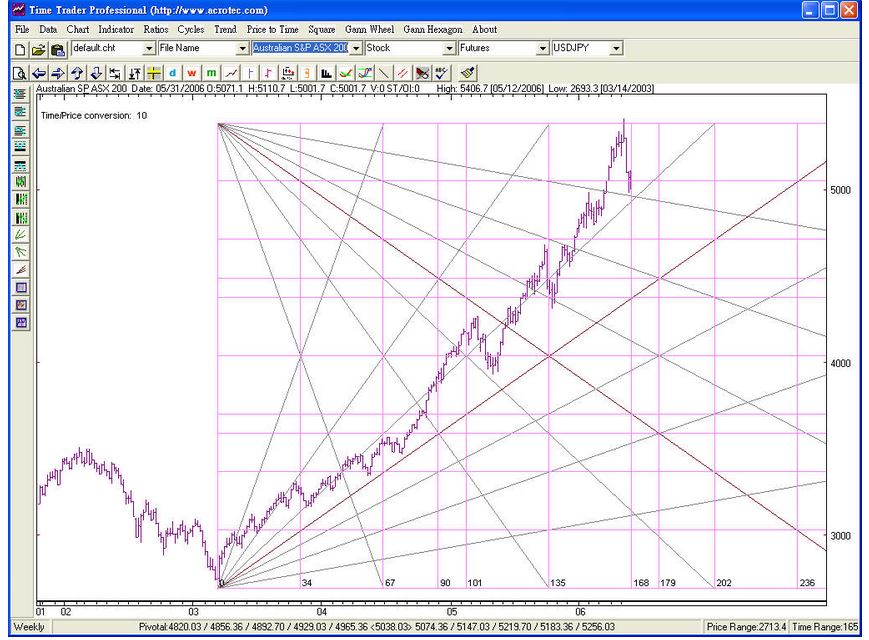
Task: Open the About menu
Action: (484, 29)
